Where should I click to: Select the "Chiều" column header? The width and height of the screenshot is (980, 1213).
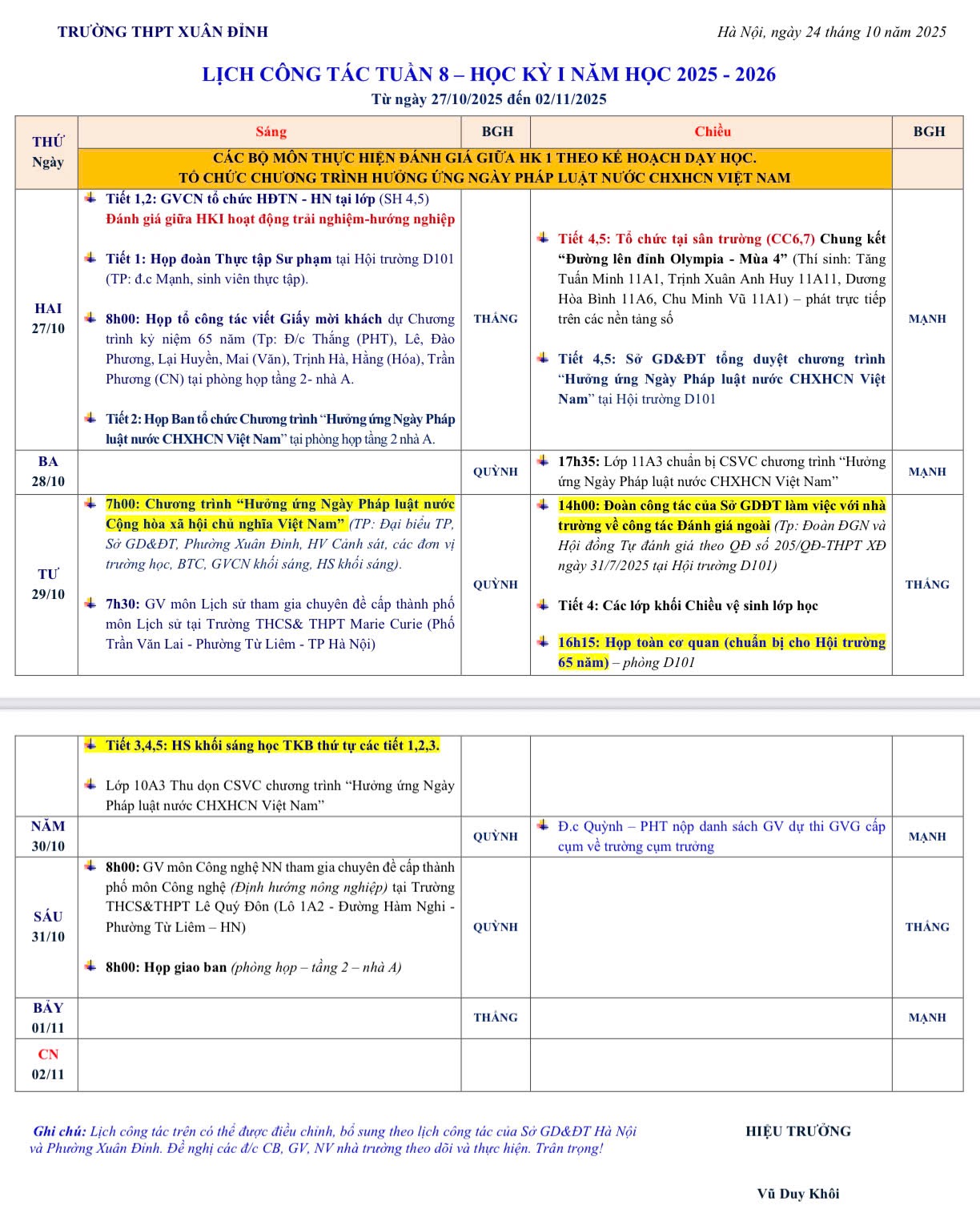click(712, 132)
